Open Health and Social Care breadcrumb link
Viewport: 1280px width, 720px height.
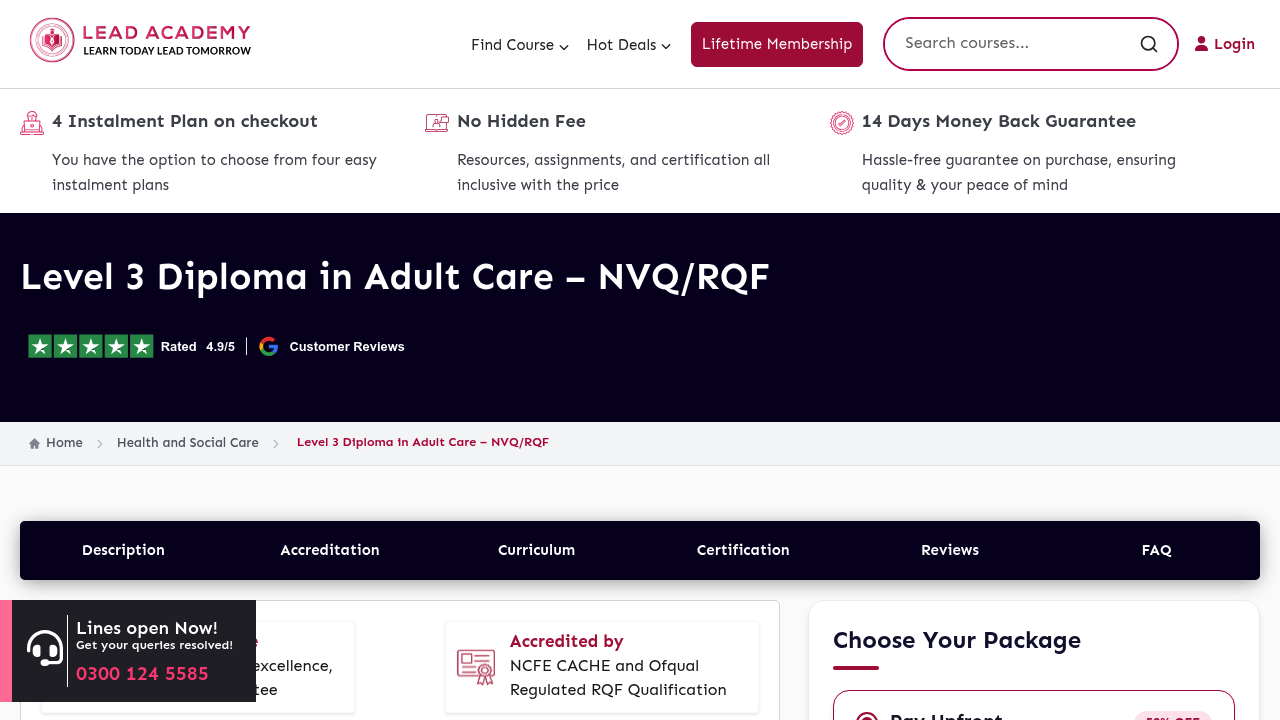click(x=188, y=443)
